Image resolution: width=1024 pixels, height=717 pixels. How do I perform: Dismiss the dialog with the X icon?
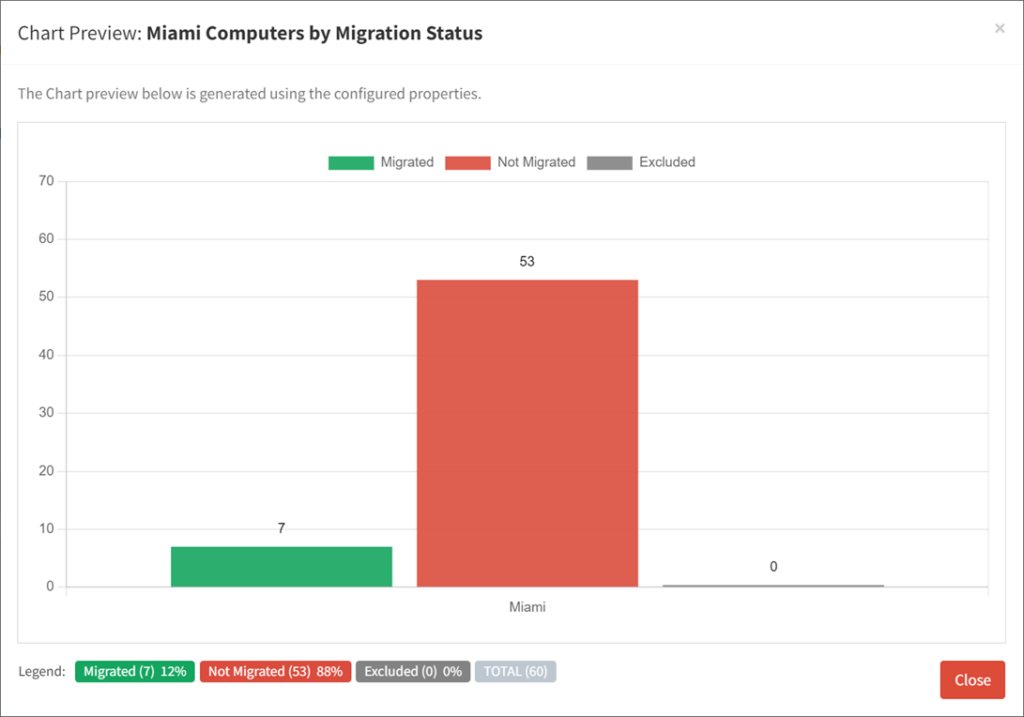[999, 28]
